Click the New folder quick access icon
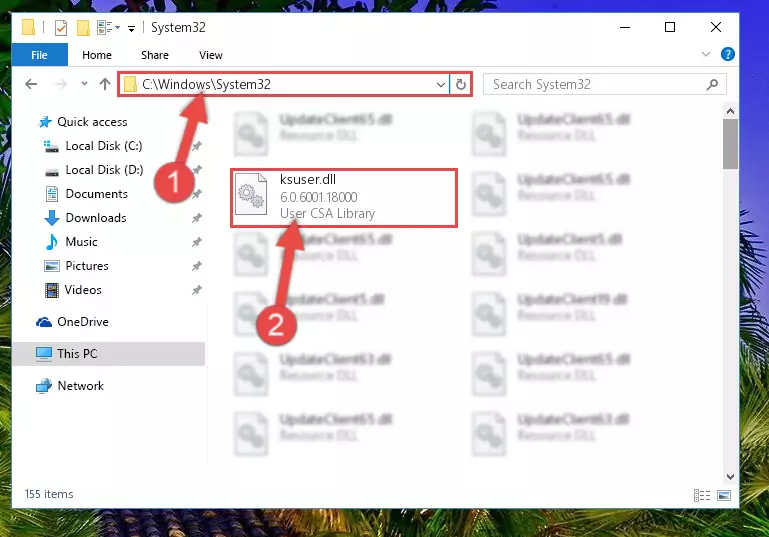Screen dimensions: 769x537 83,28
